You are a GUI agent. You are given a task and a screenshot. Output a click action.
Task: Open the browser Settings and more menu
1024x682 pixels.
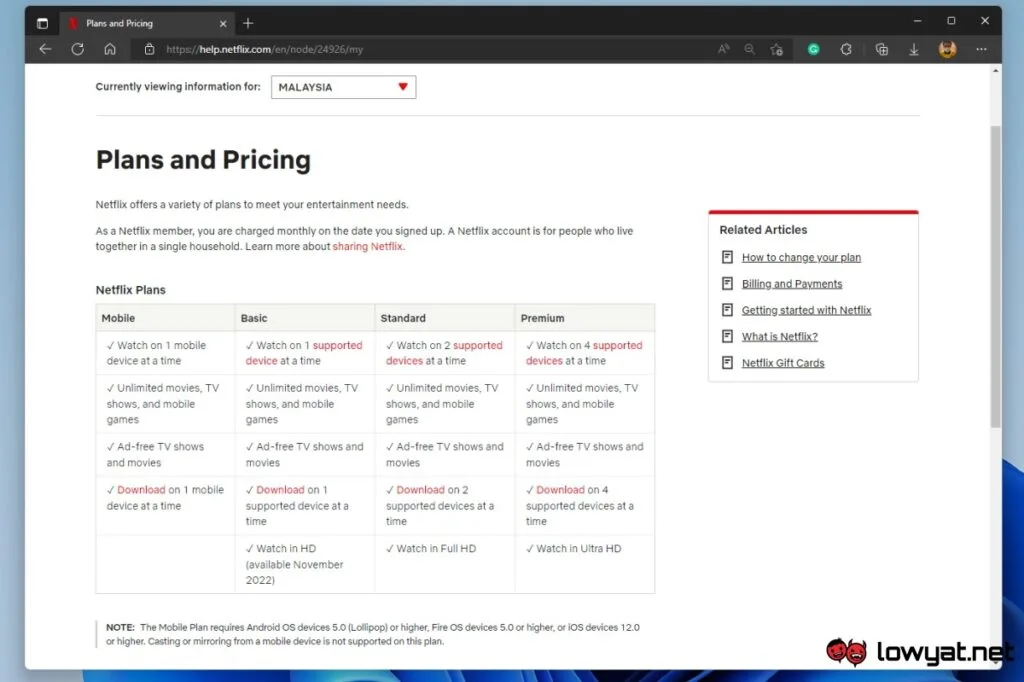pyautogui.click(x=981, y=49)
